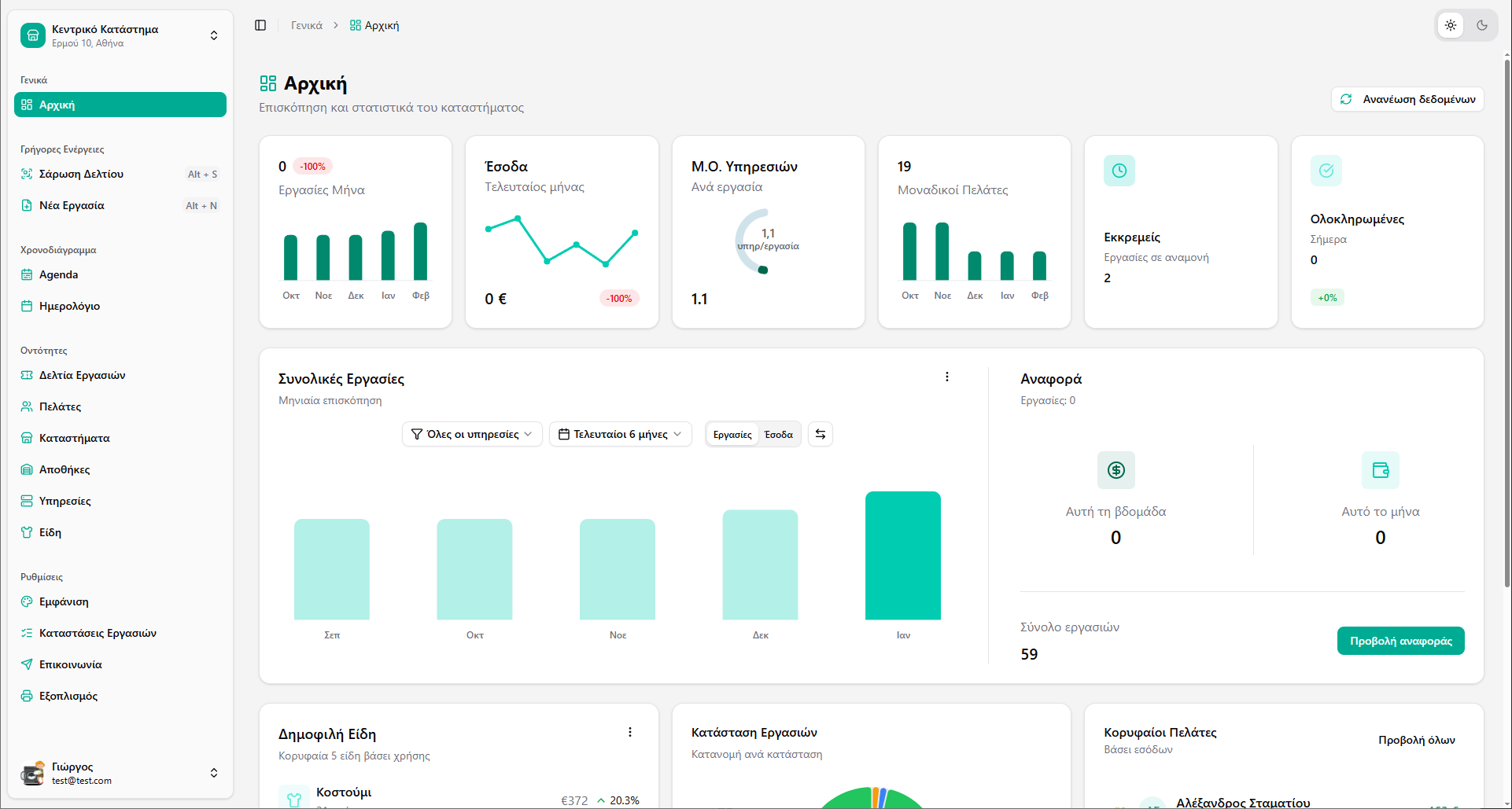Select Νέα Εργασία quick action
1512x809 pixels.
(x=120, y=205)
